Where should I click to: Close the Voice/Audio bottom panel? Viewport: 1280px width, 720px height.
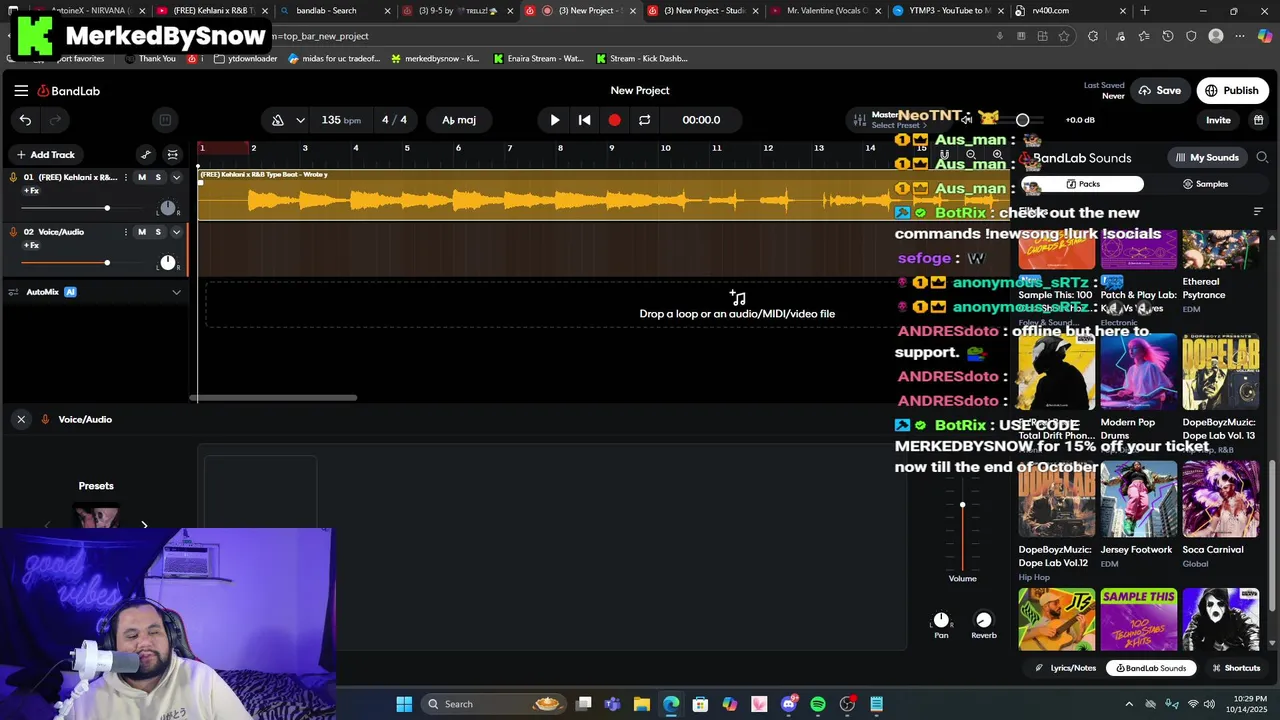click(x=21, y=419)
